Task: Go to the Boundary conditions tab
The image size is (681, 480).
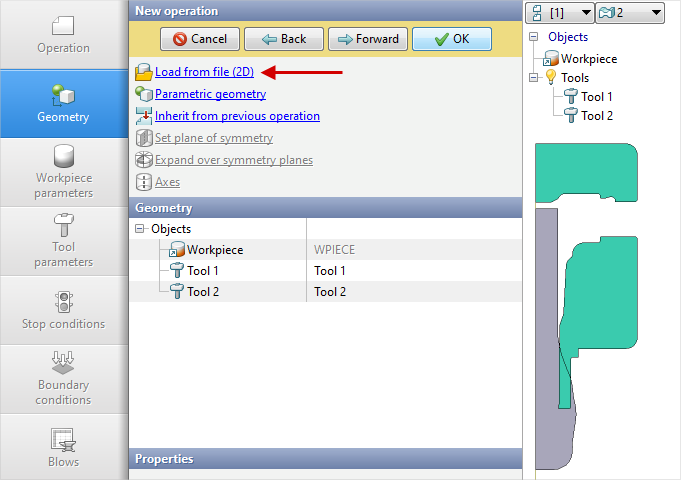Action: pos(64,379)
